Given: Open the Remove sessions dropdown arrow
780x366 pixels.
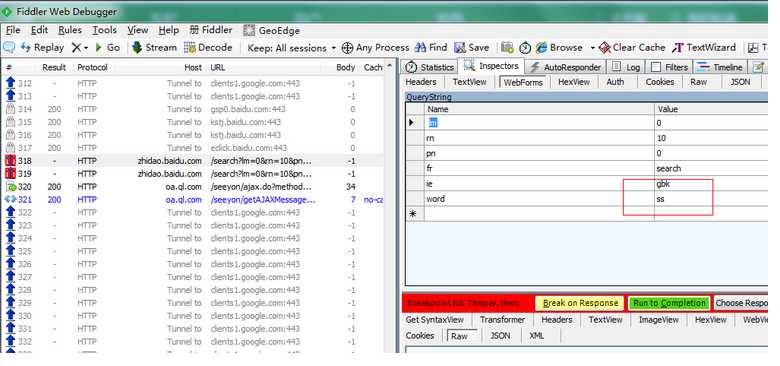Looking at the screenshot, I should (86, 48).
